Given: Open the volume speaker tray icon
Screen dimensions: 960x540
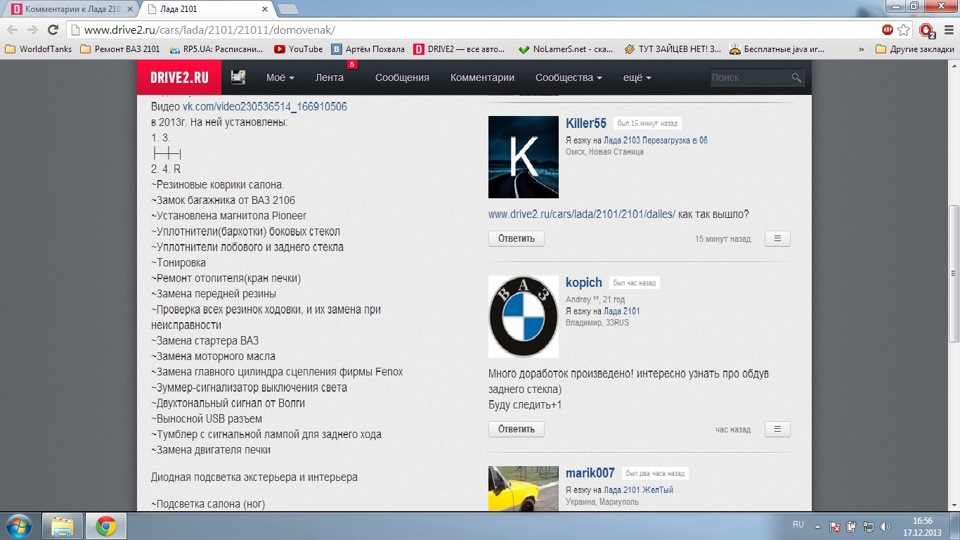Looking at the screenshot, I should [885, 526].
